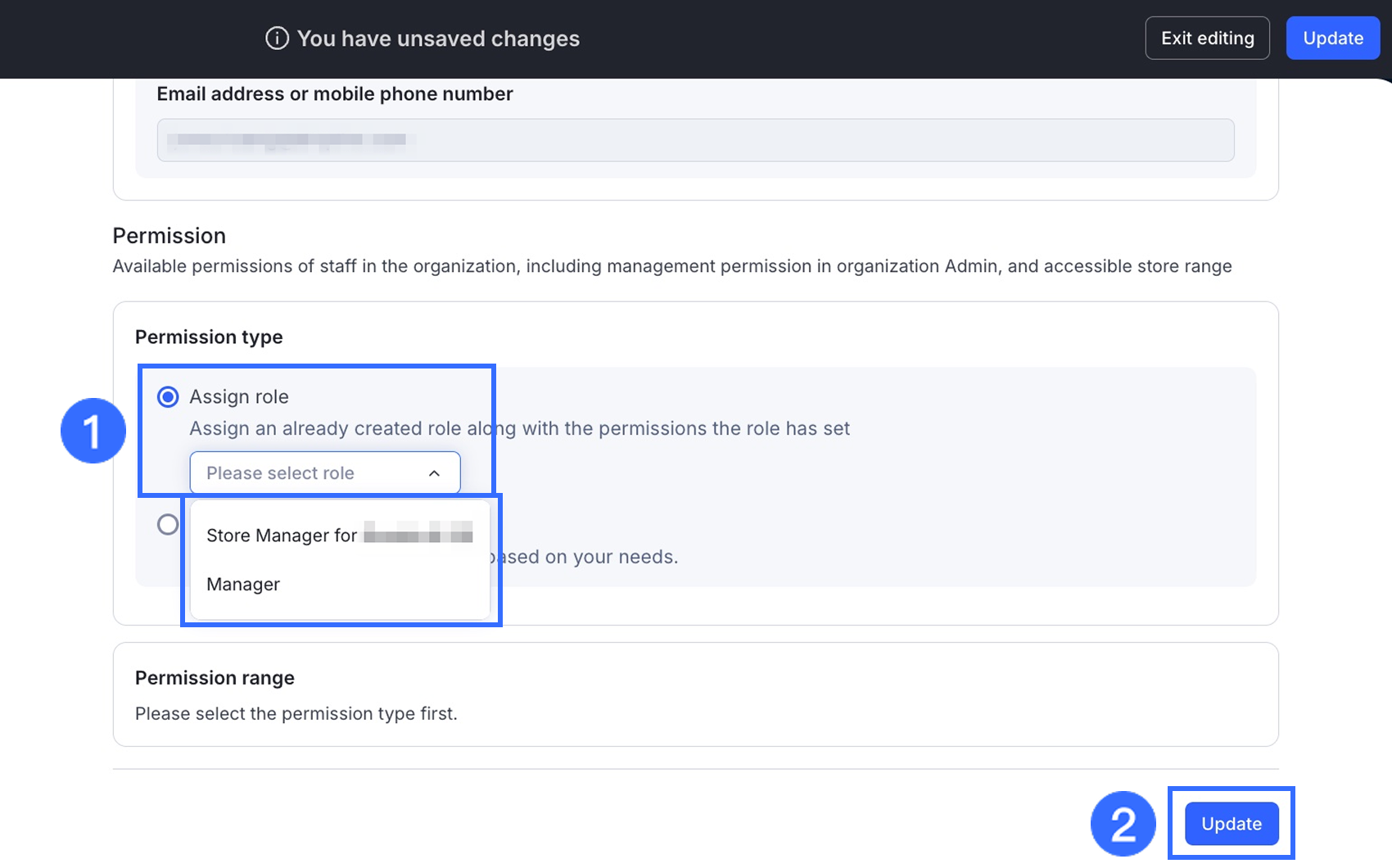Screen dimensions: 1392x868
Task: Click the Permission type heading
Action: pyautogui.click(x=209, y=337)
